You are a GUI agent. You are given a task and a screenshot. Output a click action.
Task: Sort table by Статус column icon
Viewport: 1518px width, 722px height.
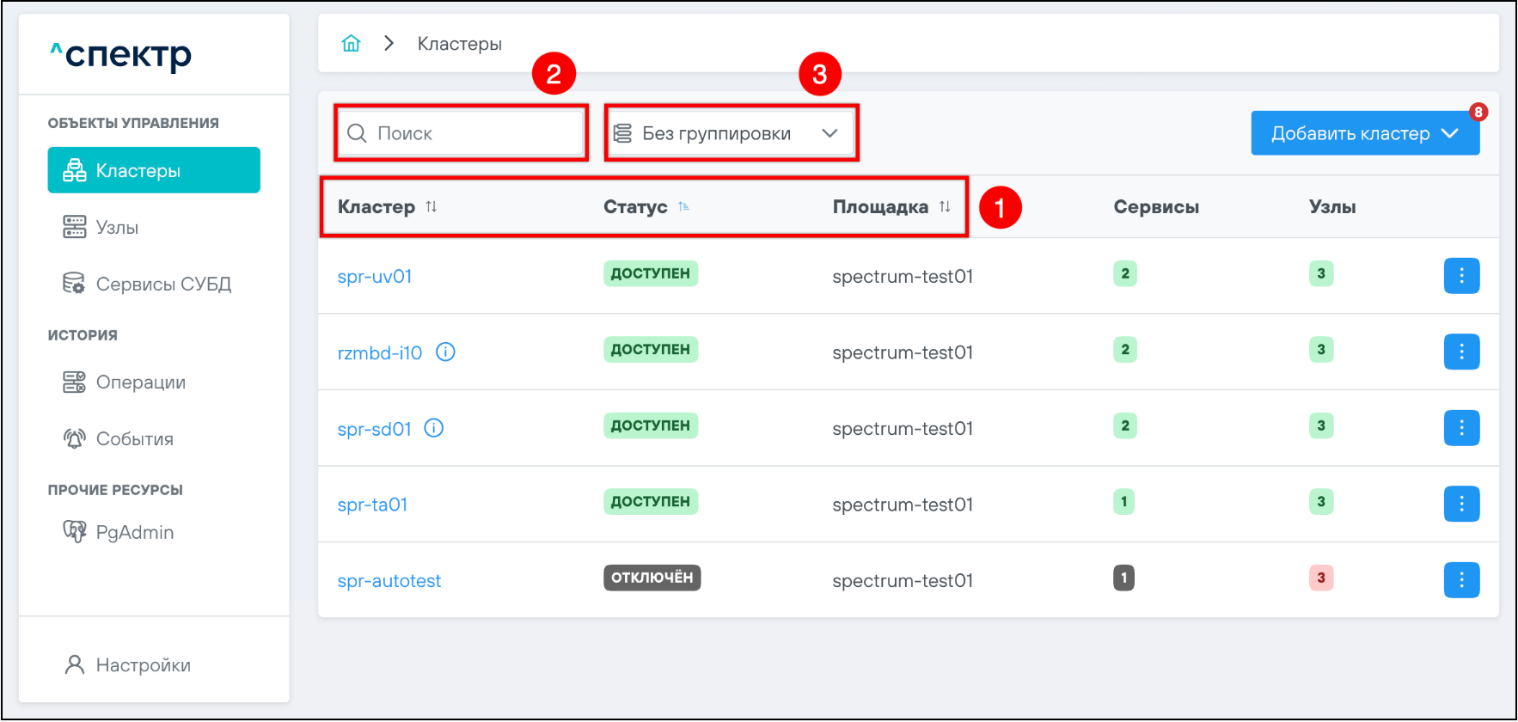pos(684,207)
